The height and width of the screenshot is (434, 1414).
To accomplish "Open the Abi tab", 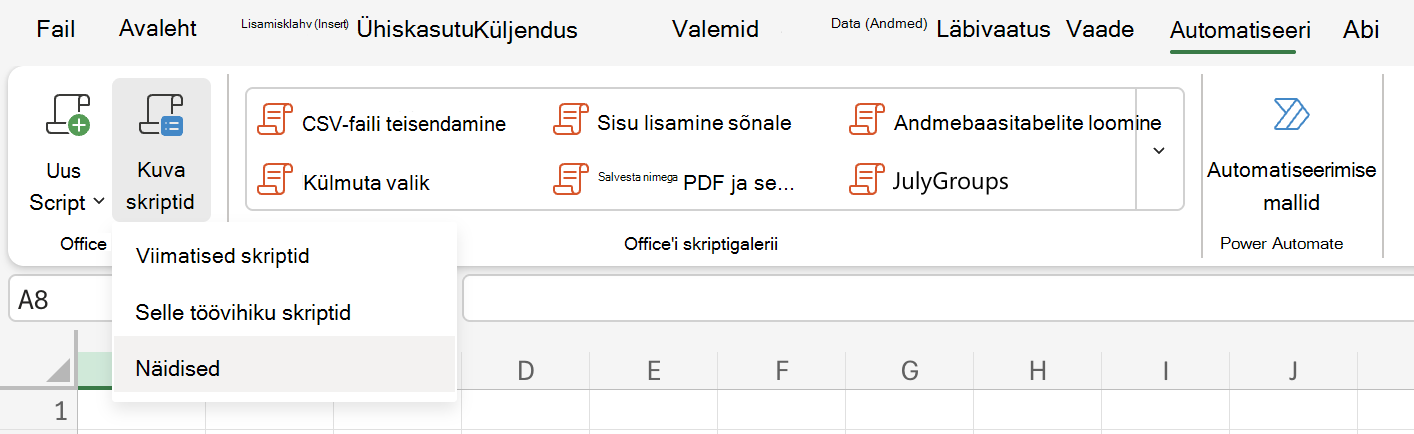I will tap(1361, 29).
